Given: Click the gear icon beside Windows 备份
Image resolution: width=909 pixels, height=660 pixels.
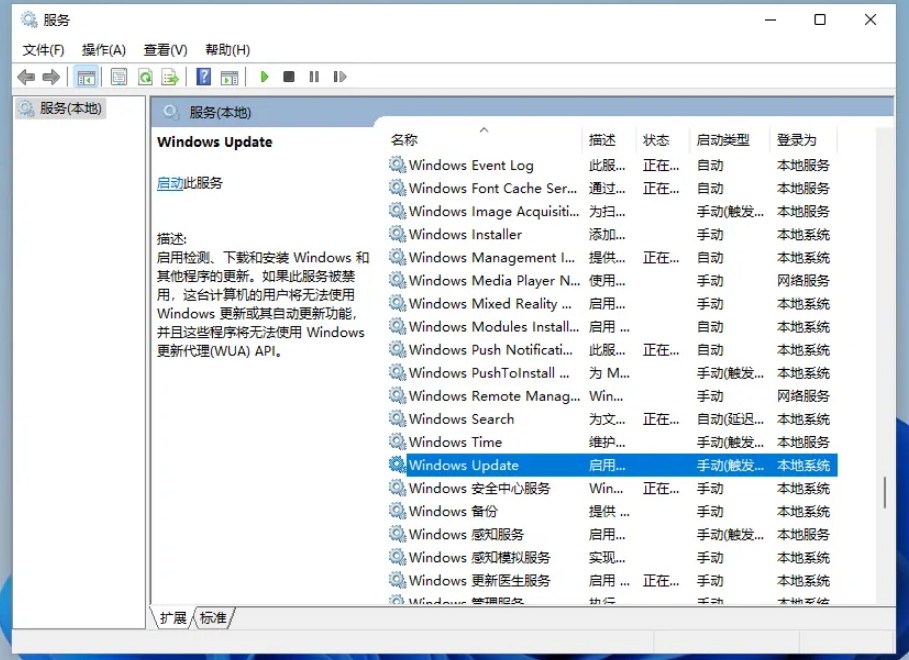Looking at the screenshot, I should (x=397, y=511).
